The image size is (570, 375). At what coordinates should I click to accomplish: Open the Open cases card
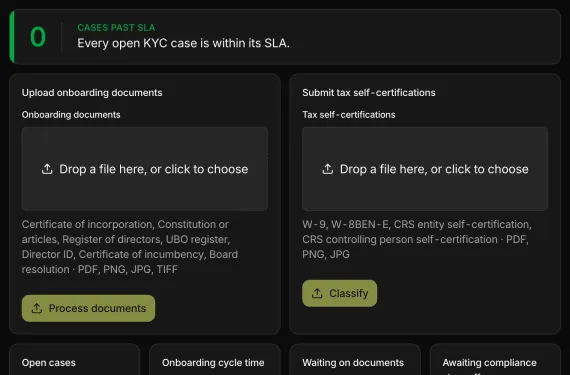tap(75, 359)
